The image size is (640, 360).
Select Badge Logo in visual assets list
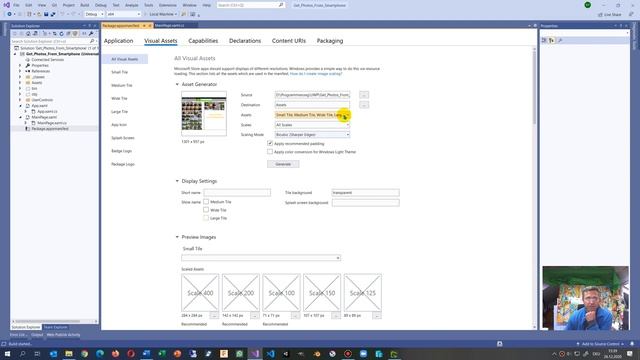point(121,151)
